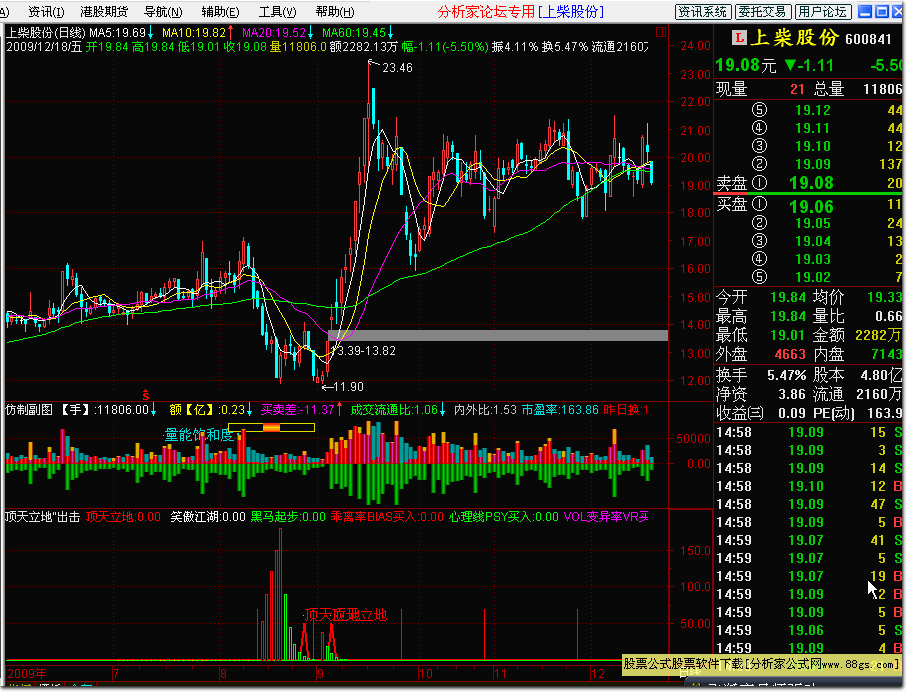Click month 10 on the time axis
Viewport: 909px width, 693px height.
click(426, 674)
